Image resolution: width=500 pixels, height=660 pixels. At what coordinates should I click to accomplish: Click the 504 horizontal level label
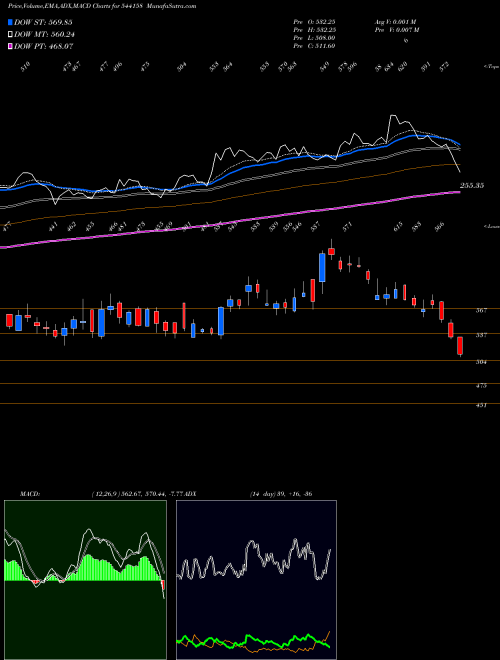tap(482, 362)
